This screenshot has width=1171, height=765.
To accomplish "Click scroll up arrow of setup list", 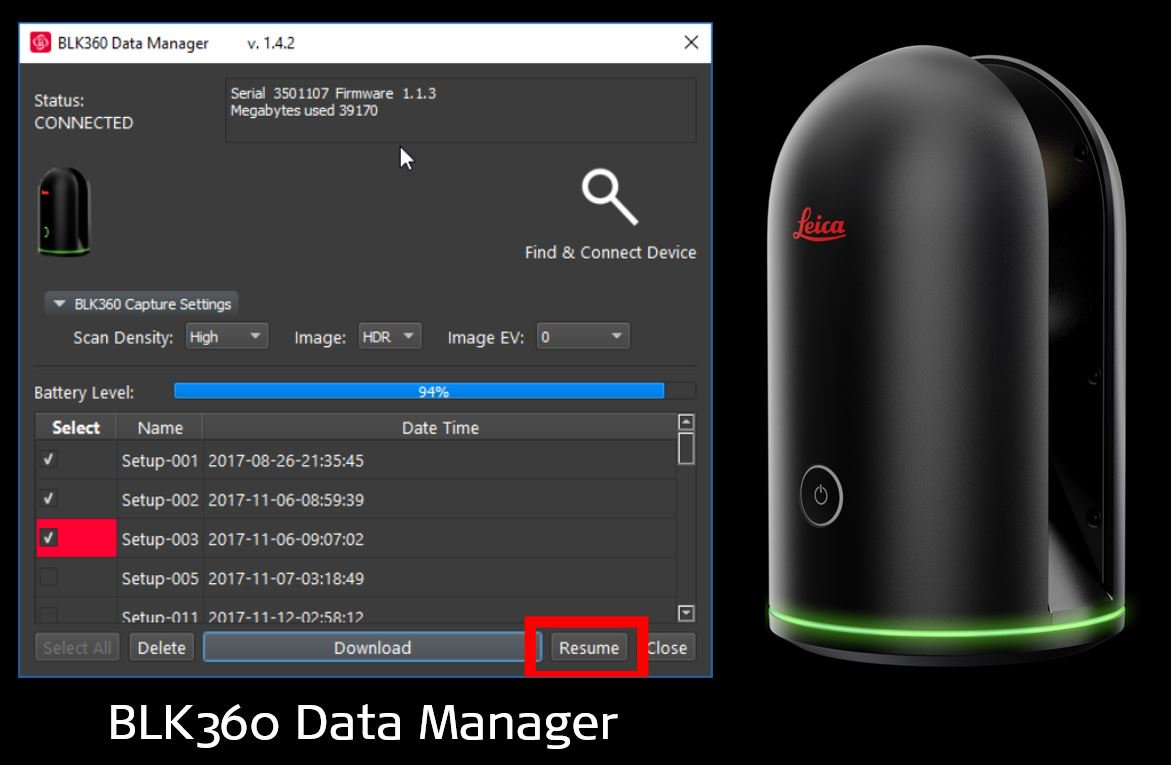I will [x=686, y=422].
